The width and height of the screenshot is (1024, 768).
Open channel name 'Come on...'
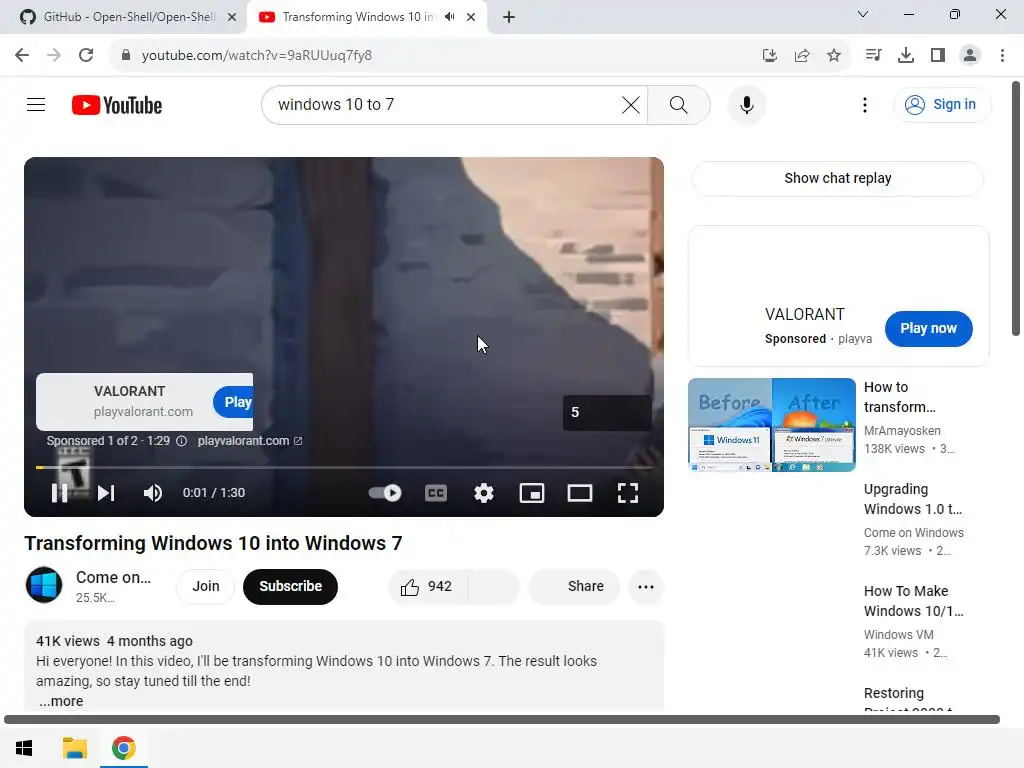click(114, 577)
